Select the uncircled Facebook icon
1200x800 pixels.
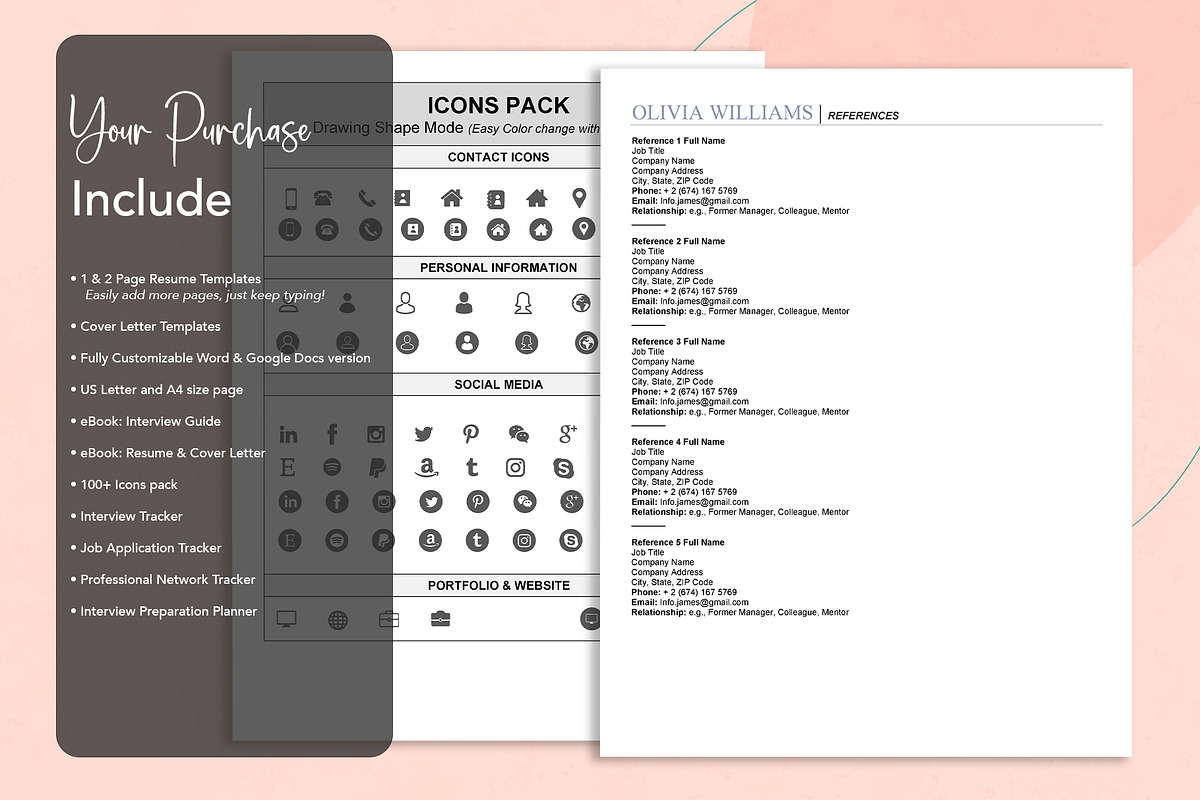pos(332,434)
